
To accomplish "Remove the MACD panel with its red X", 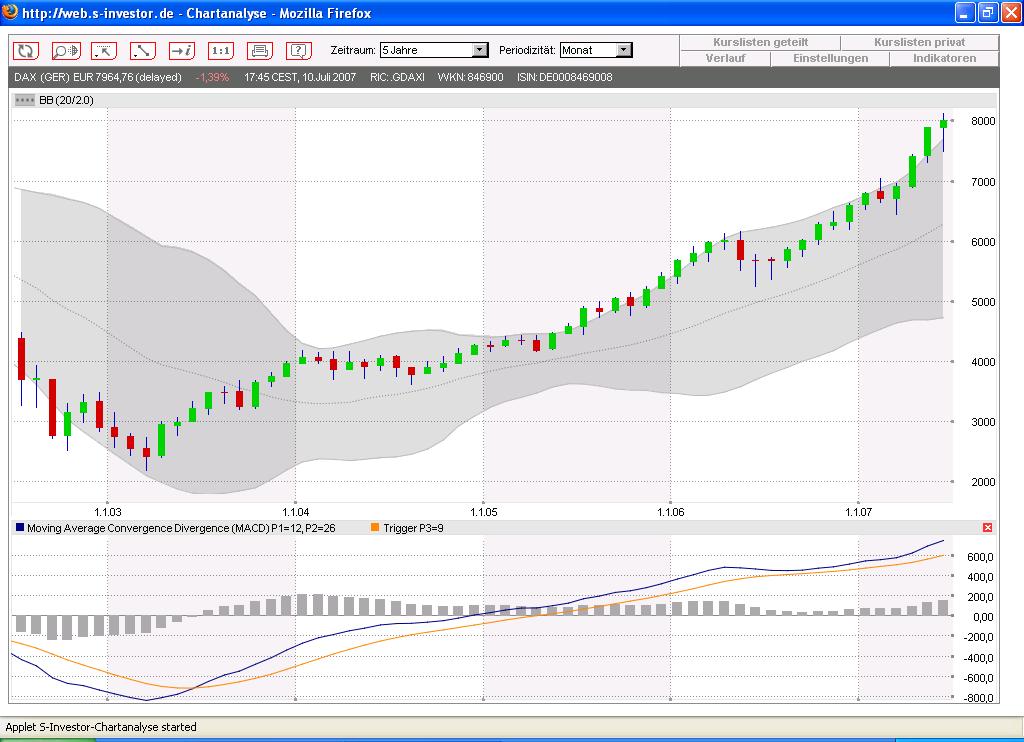I will (988, 527).
